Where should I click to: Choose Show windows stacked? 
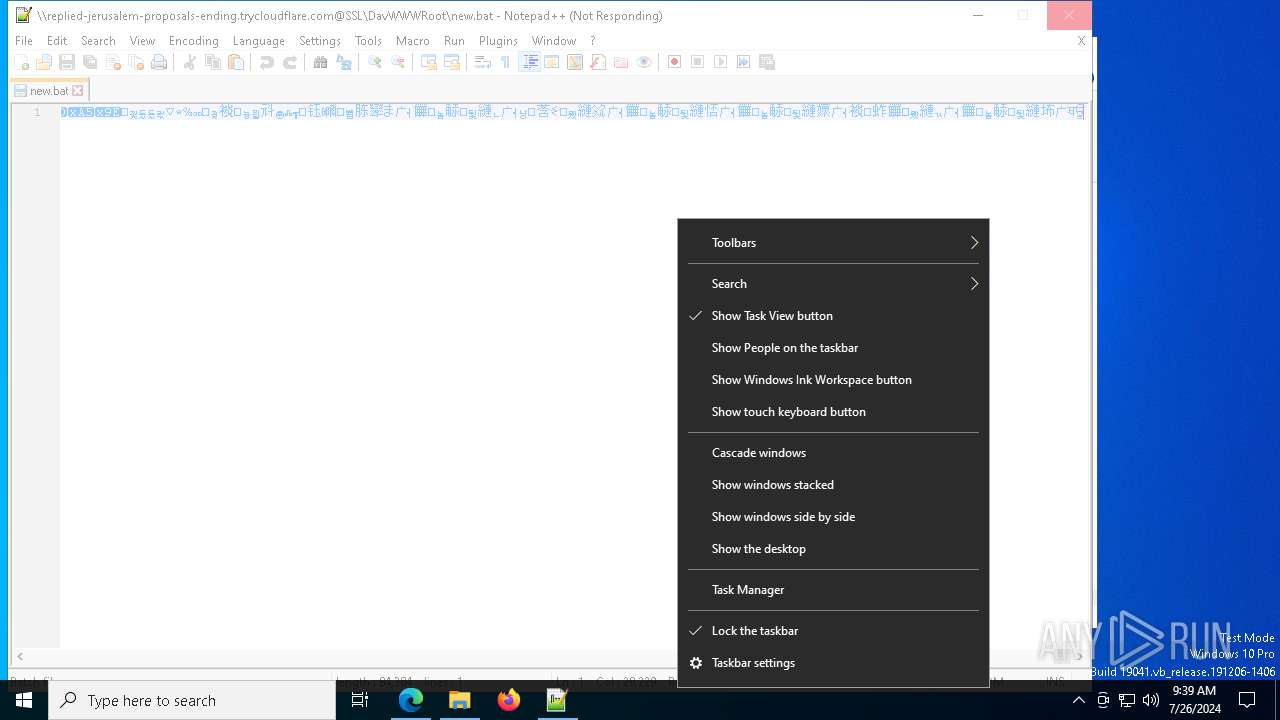tap(833, 485)
